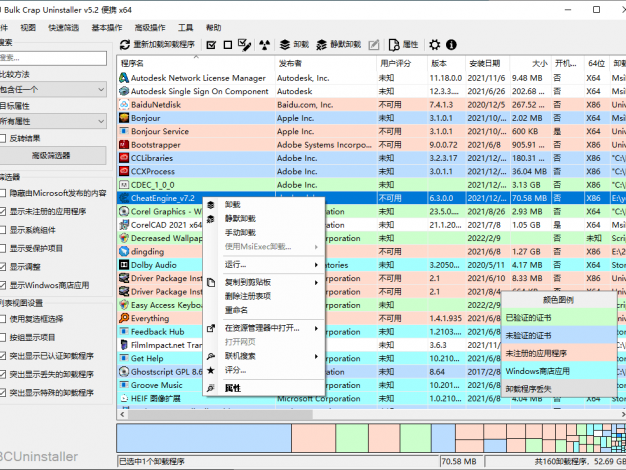Click the Bonjour app icon
Image resolution: width=626 pixels, height=470 pixels.
[124, 118]
